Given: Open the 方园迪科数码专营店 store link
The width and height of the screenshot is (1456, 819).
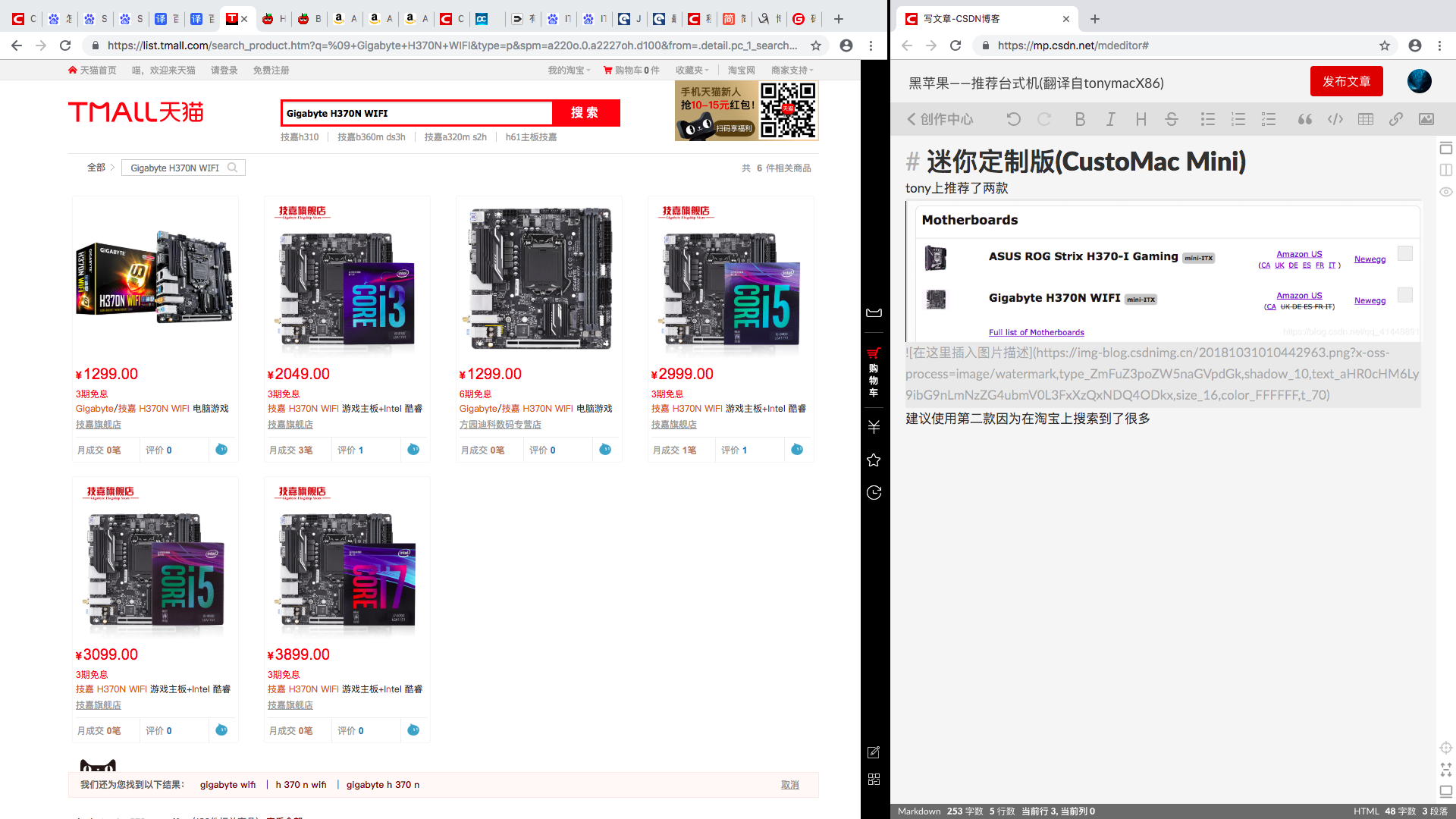Looking at the screenshot, I should (500, 425).
